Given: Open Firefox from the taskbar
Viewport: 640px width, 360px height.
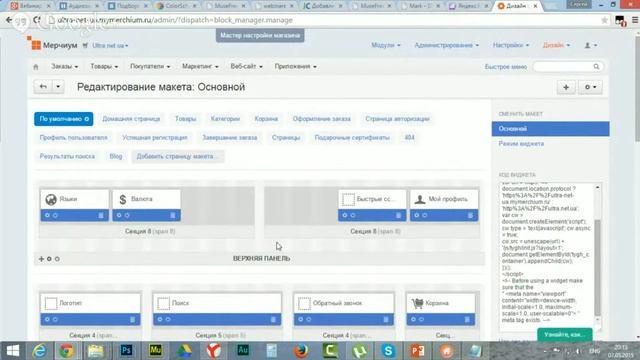Looking at the screenshot, I should tap(301, 350).
